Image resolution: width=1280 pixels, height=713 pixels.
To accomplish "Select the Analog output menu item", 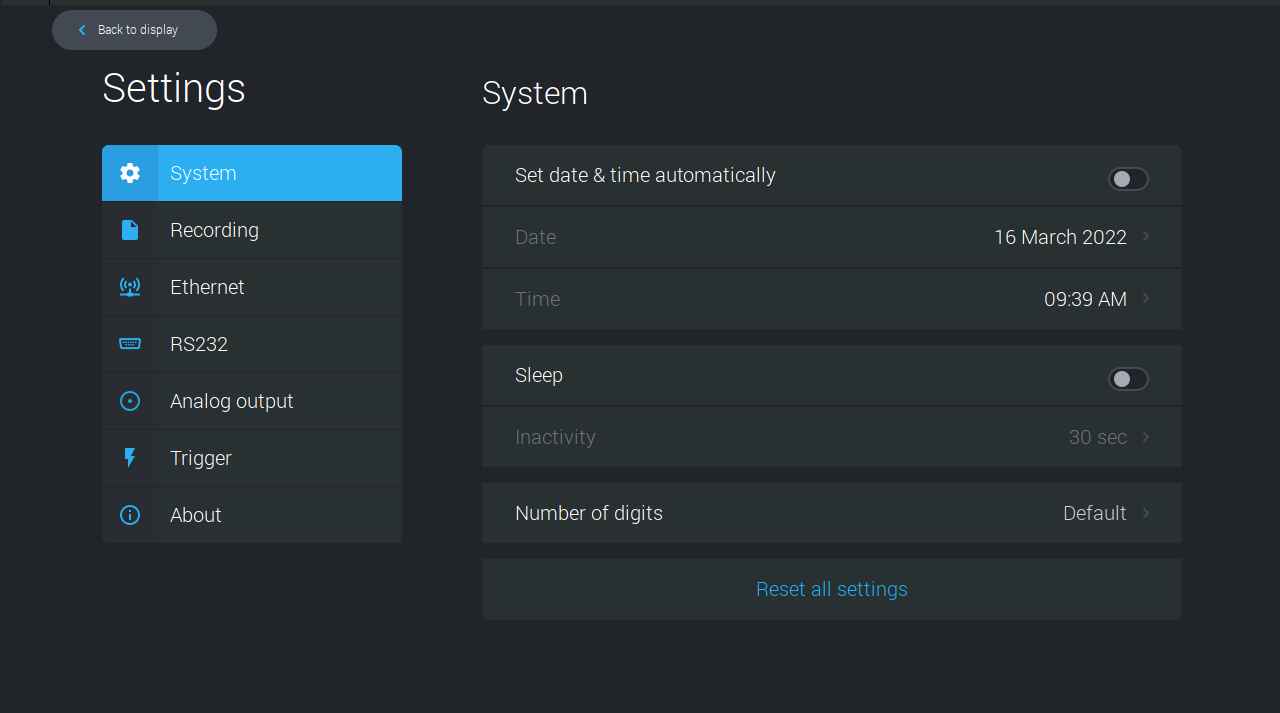I will click(231, 401).
